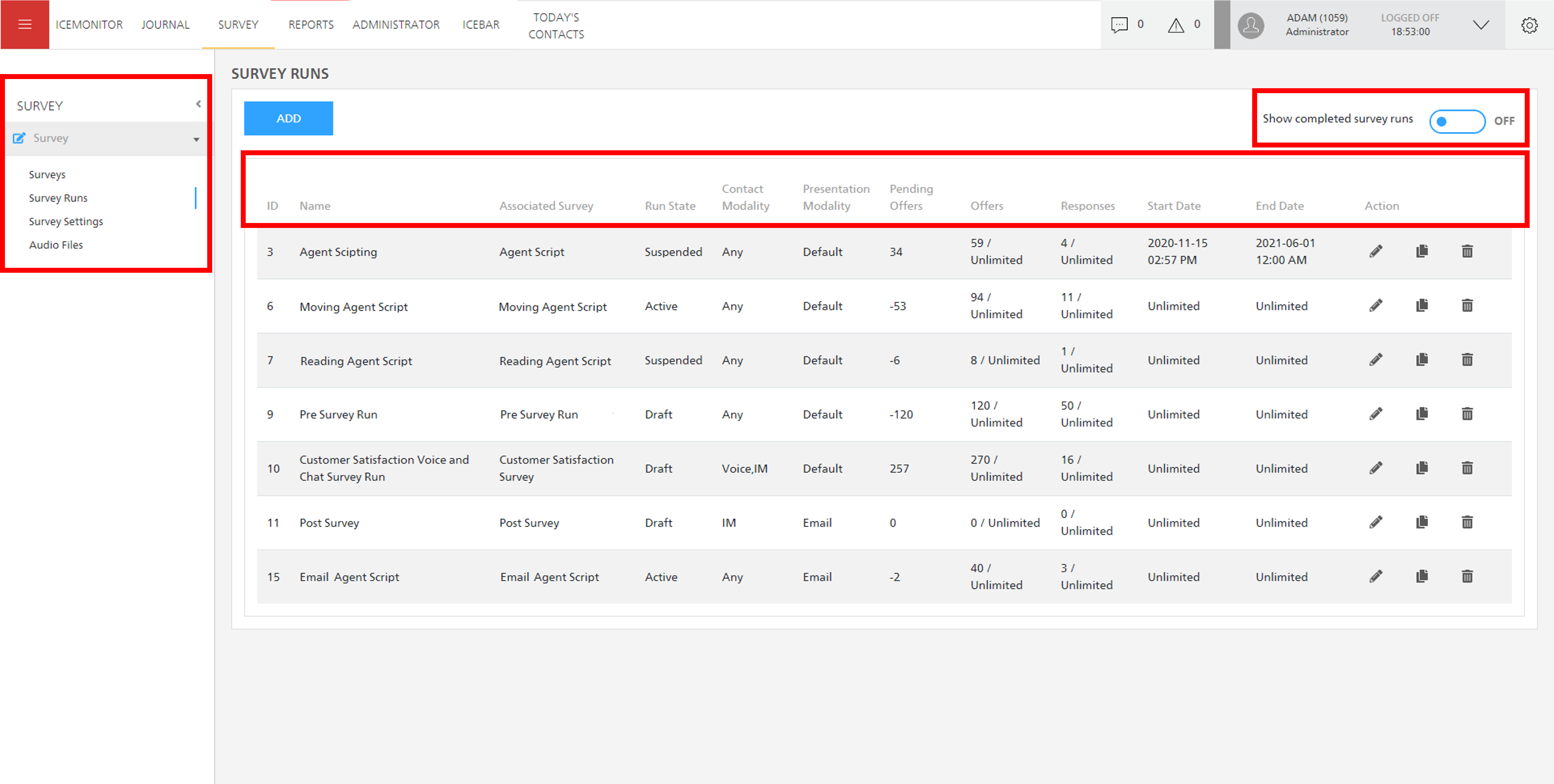
Task: Open Audio Files in the sidebar
Action: (x=56, y=245)
